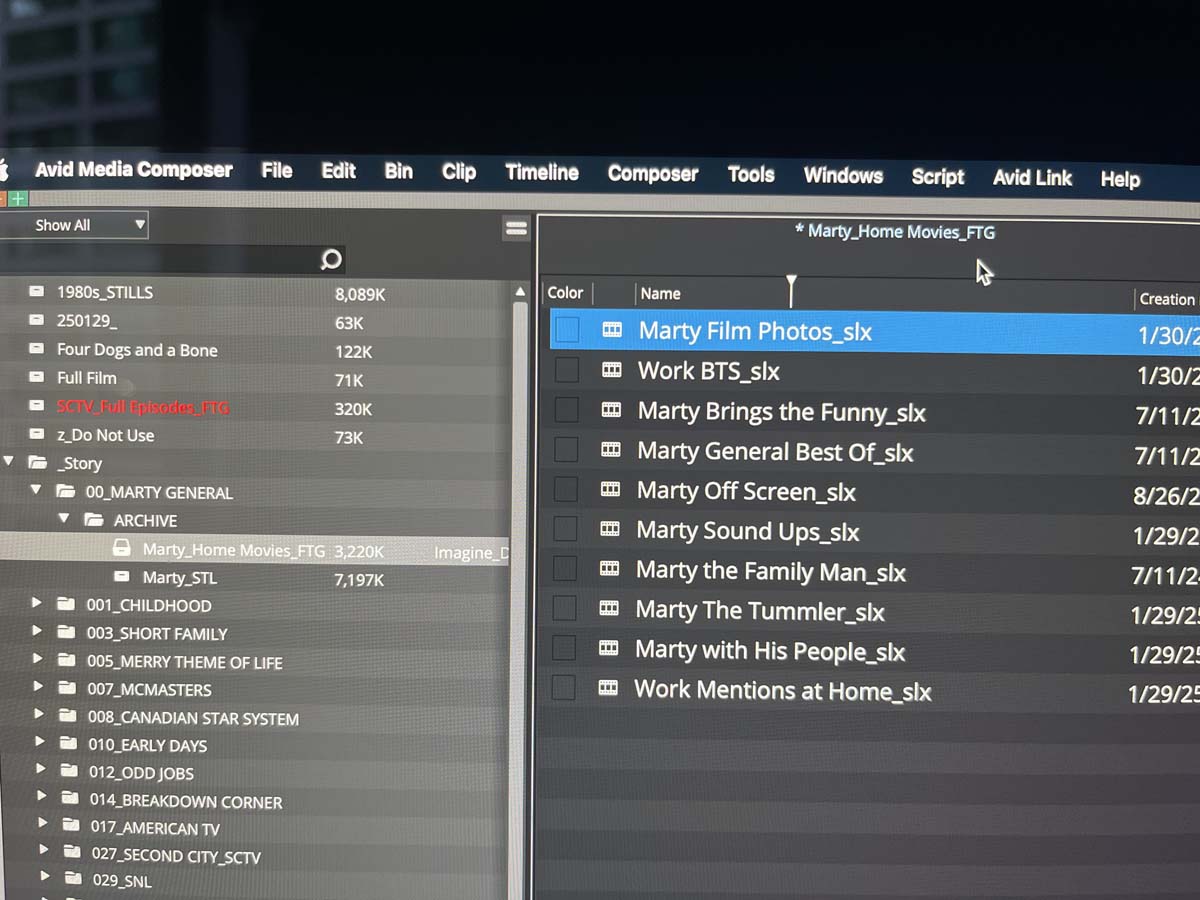Click color box for Marty The Tummler_slx
Image resolution: width=1200 pixels, height=900 pixels.
click(565, 608)
